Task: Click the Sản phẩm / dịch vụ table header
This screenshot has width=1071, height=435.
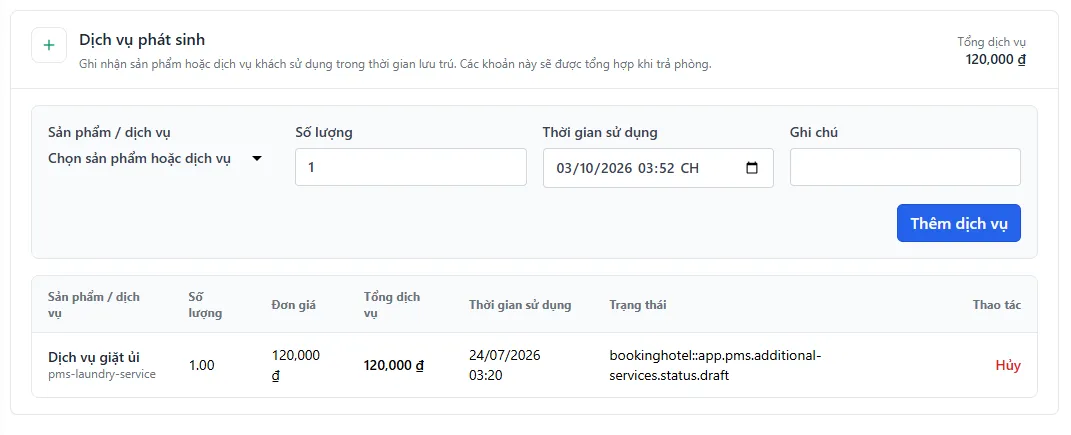Action: point(94,305)
